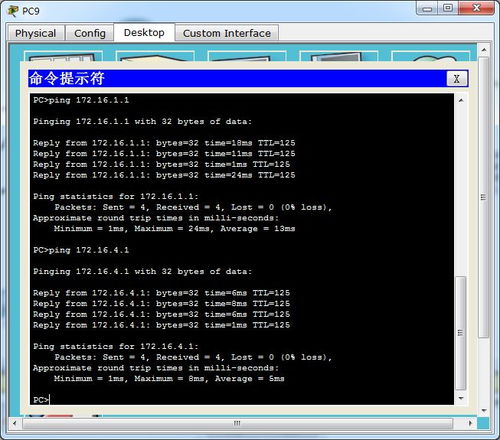Click the last desktop app icon at top right
Viewport: 500px width, 440px height.
tap(430, 56)
